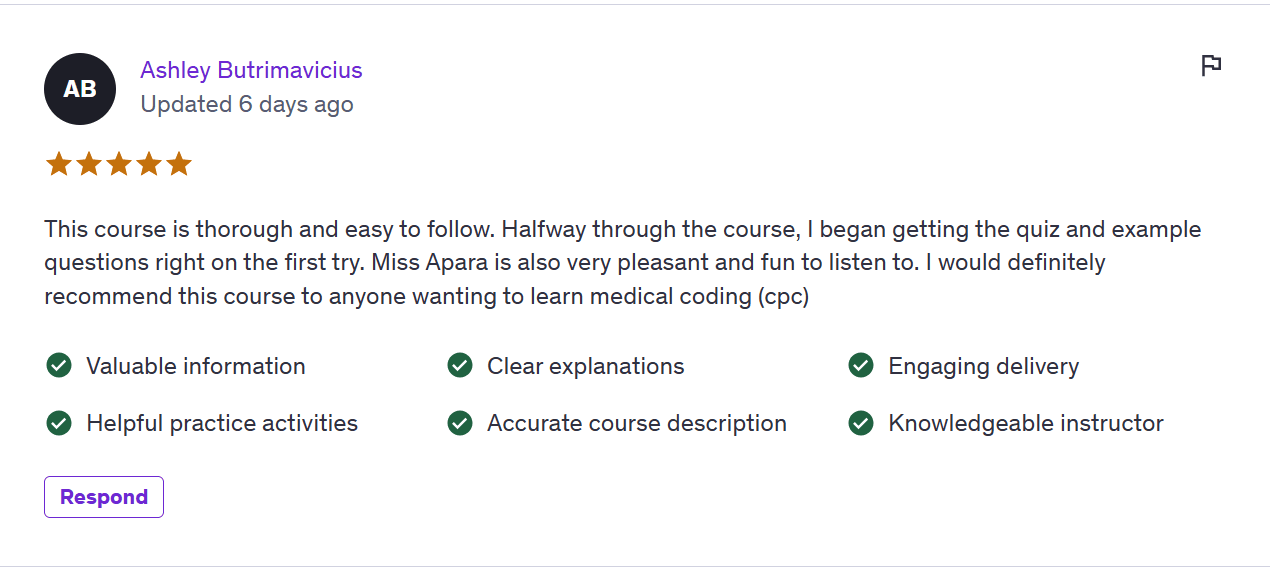Click the Valuable information label
Screen dimensions: 1270x573
point(196,366)
